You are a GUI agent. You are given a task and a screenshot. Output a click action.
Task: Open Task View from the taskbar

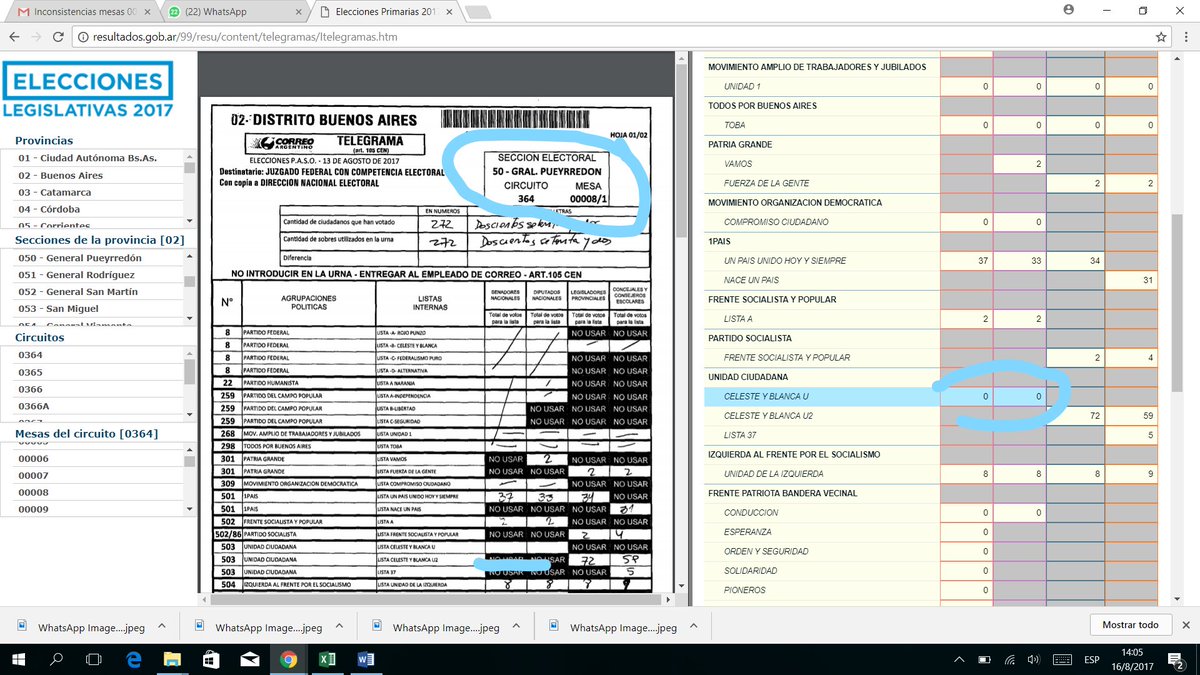(93, 659)
